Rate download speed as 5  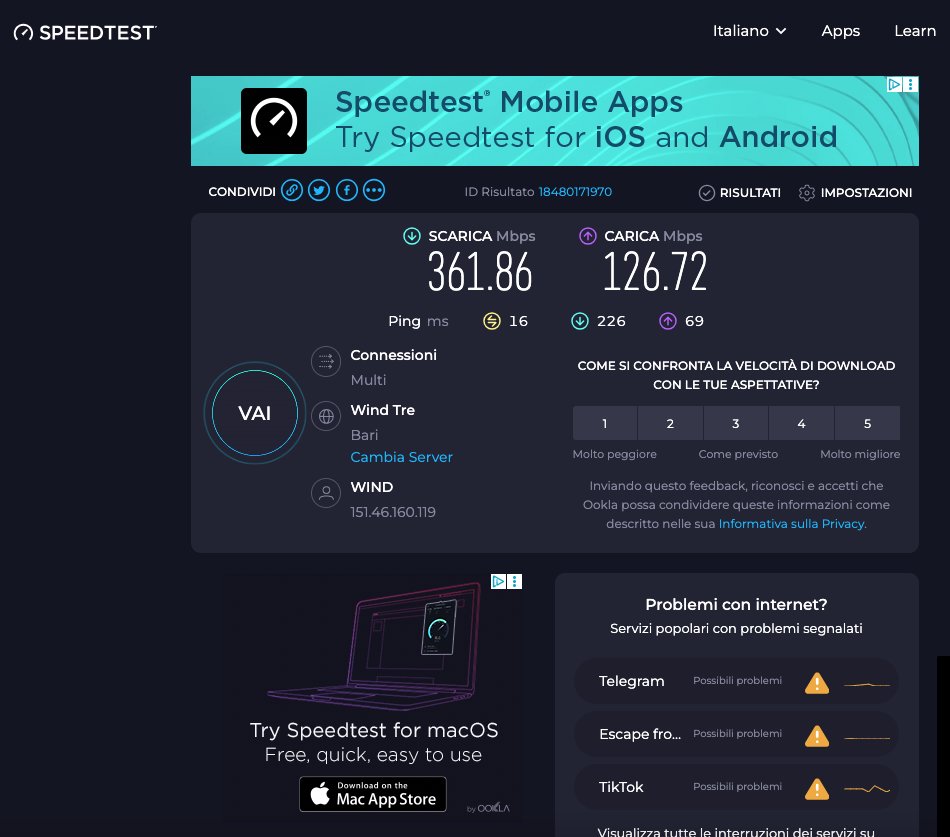click(x=867, y=423)
